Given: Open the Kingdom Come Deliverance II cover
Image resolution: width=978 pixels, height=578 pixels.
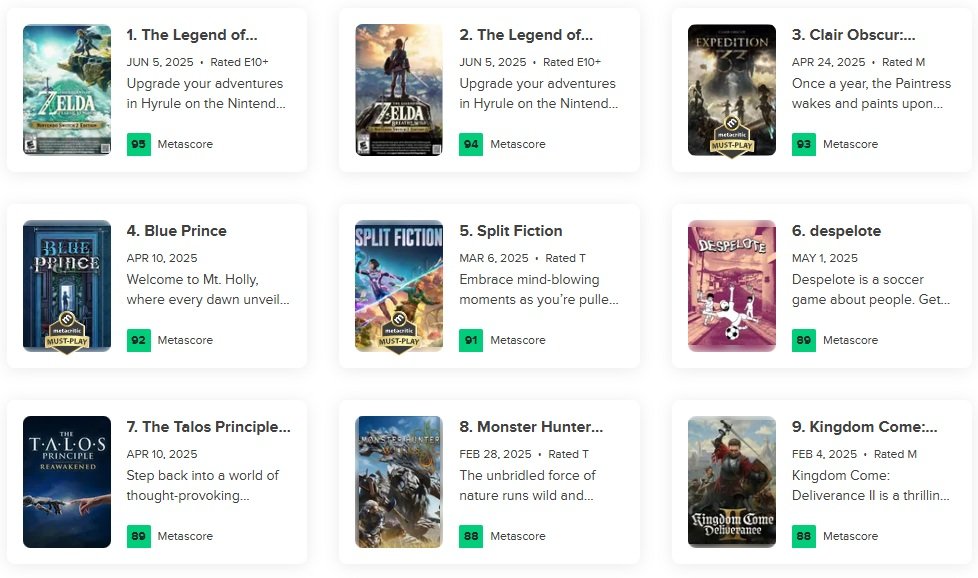Looking at the screenshot, I should pyautogui.click(x=732, y=482).
